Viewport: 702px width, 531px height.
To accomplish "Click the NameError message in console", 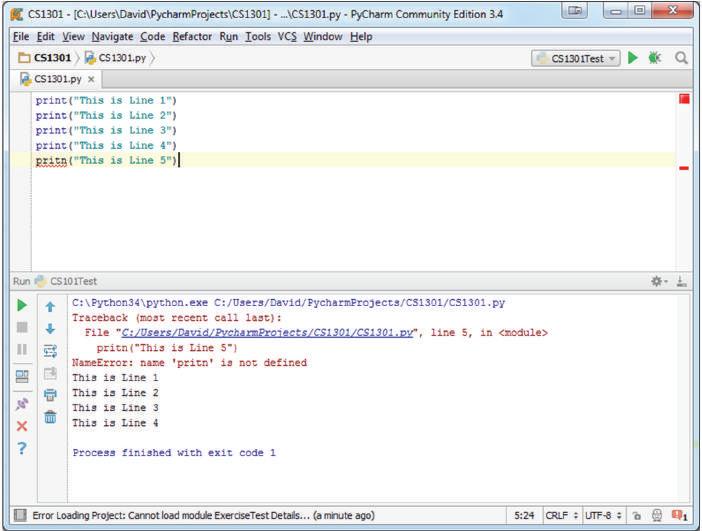I will 189,363.
